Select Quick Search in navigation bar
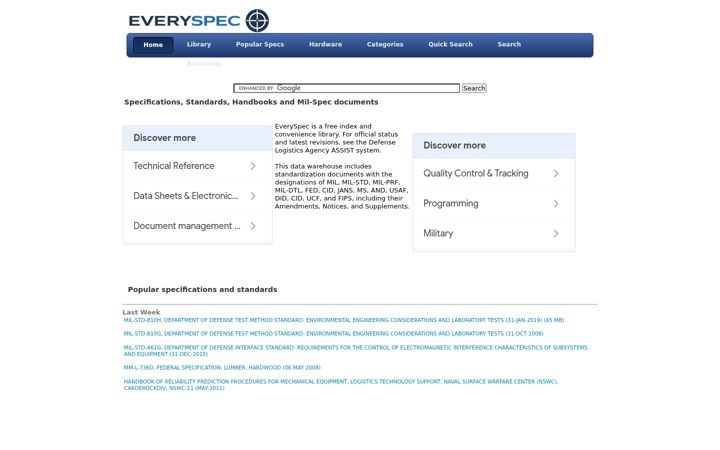Viewport: 720px width, 450px height. tap(450, 45)
